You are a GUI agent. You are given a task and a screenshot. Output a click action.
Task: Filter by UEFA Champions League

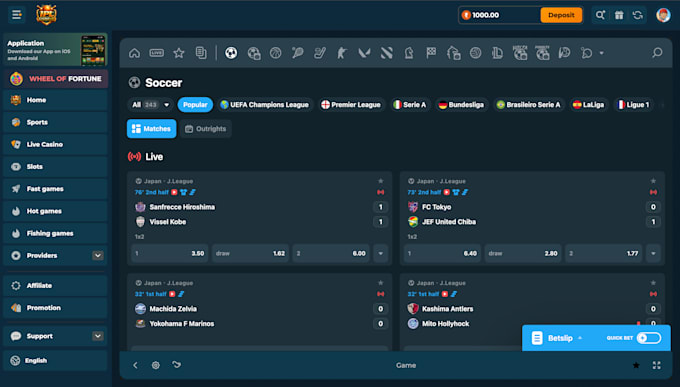265,105
